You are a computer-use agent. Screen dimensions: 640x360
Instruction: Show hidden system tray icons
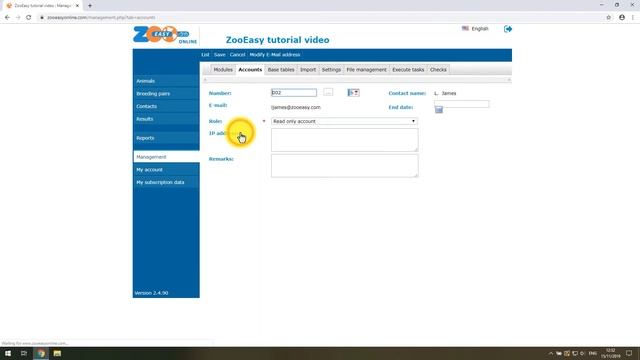click(x=551, y=353)
